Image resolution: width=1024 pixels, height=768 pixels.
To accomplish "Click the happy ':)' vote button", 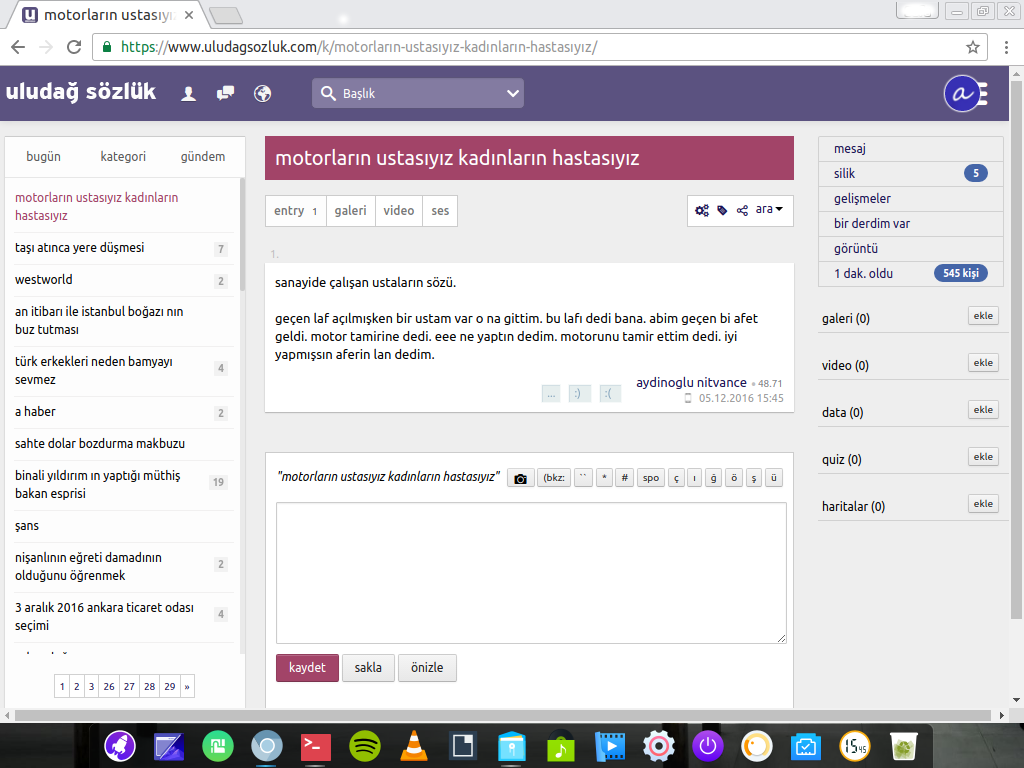I will click(x=579, y=394).
